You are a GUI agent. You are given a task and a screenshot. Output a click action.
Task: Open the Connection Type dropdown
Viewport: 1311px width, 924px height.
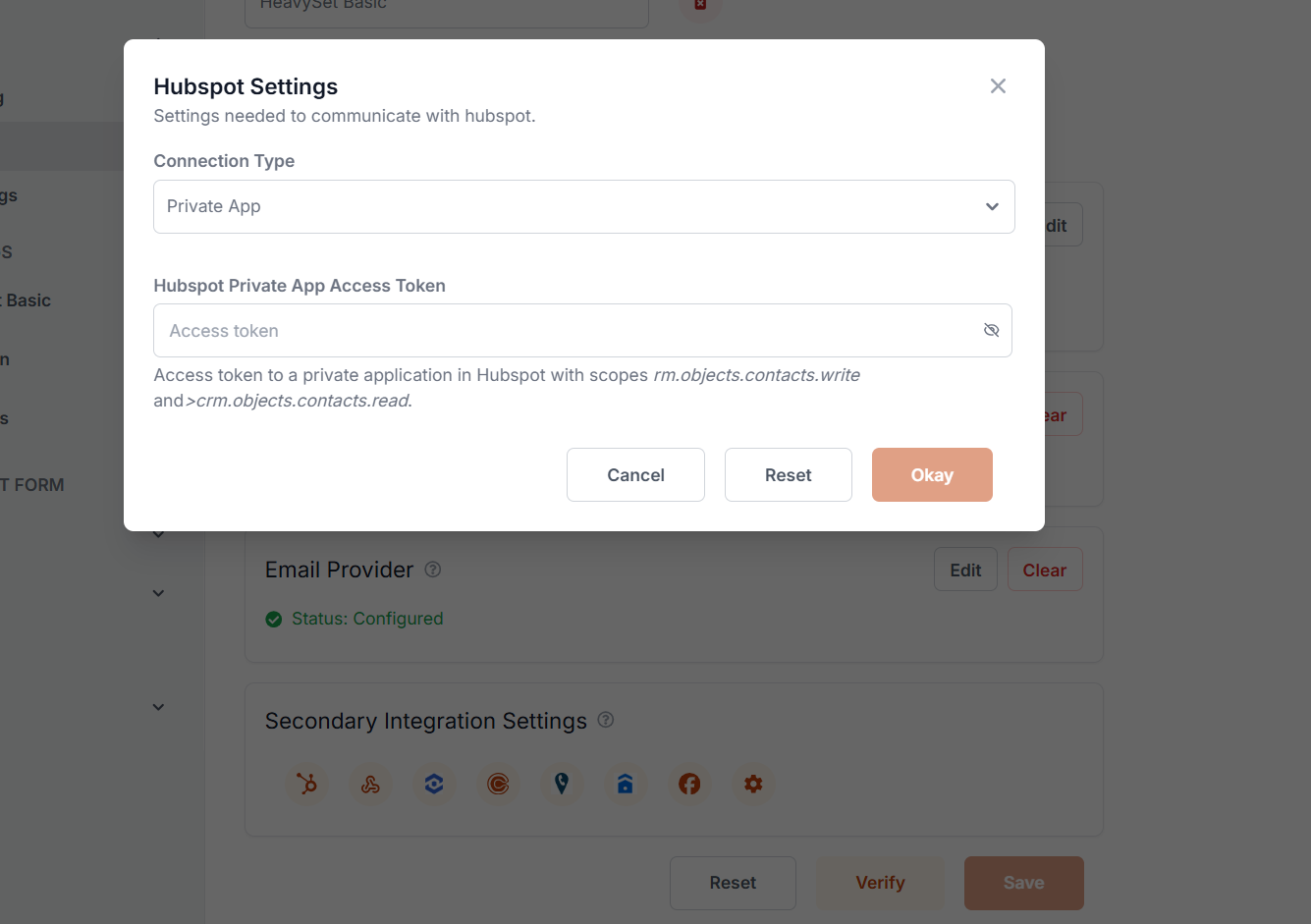(x=583, y=206)
